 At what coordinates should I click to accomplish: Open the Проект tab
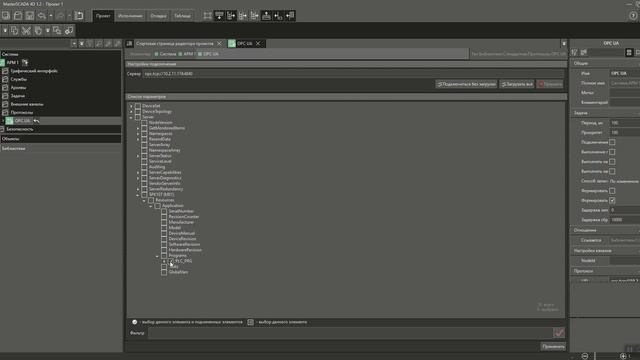pos(103,16)
